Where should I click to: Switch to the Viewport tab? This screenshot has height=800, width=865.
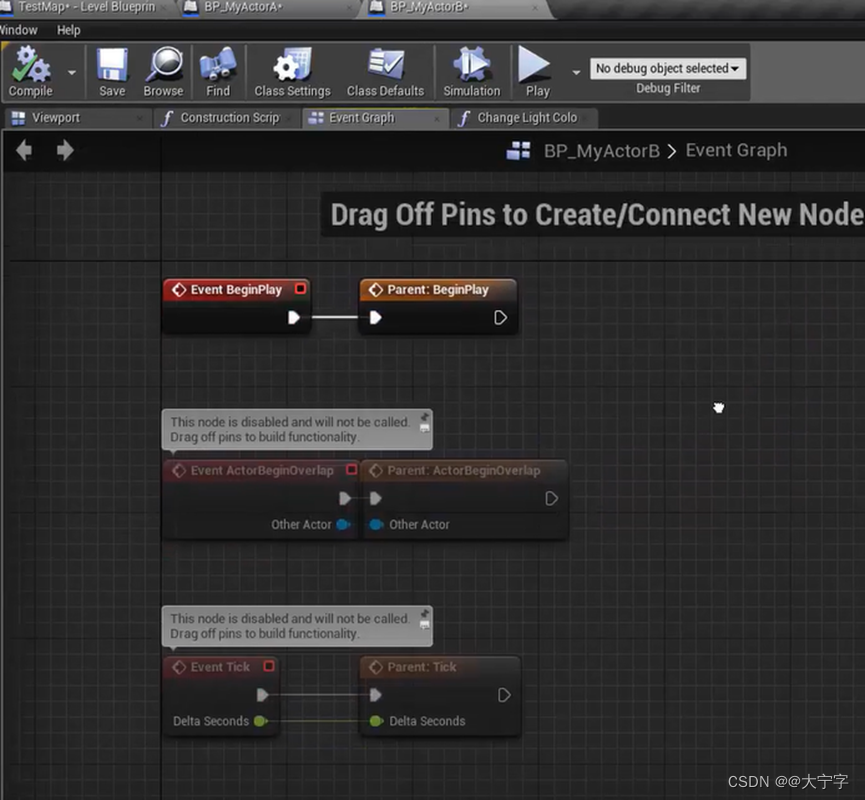(x=60, y=117)
